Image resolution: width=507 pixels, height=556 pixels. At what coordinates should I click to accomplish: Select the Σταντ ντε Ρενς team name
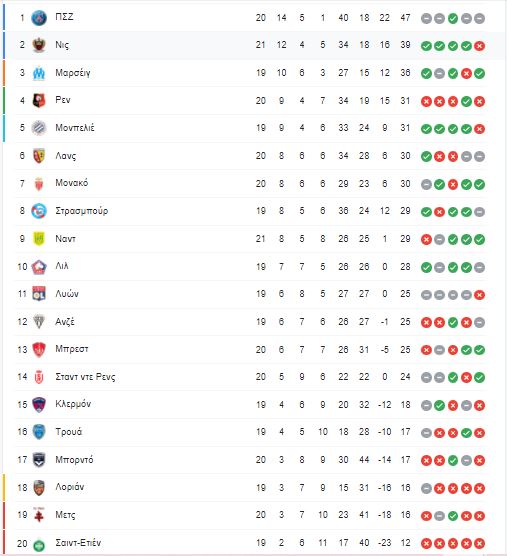(85, 377)
